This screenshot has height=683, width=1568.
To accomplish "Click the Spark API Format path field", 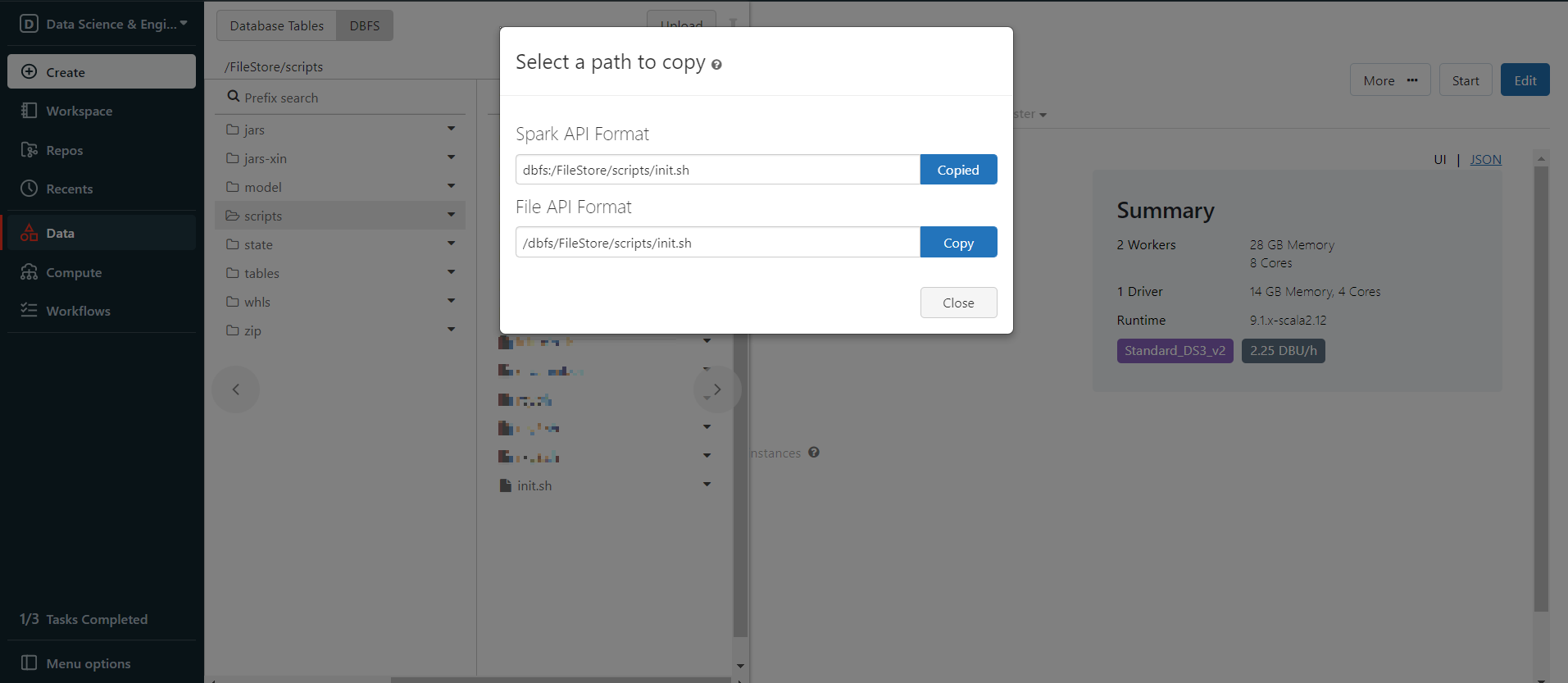I will point(717,170).
